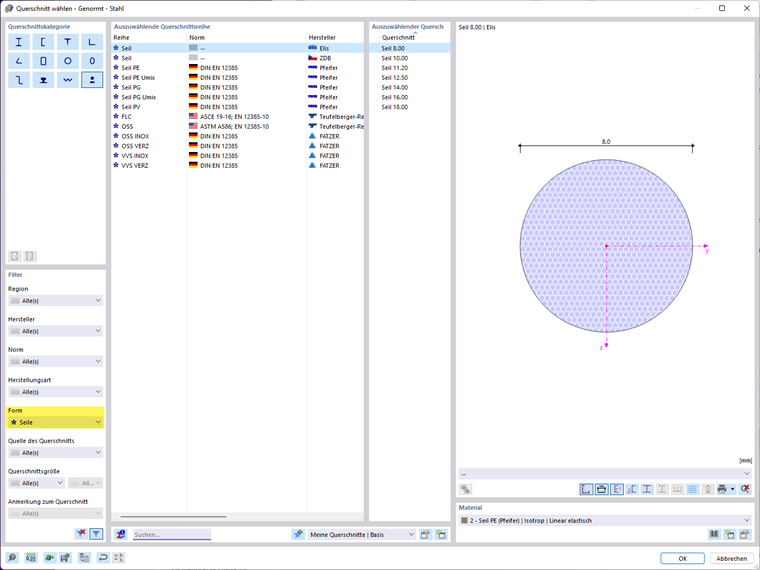760x570 pixels.
Task: Select the FLC series row
Action: [x=238, y=117]
